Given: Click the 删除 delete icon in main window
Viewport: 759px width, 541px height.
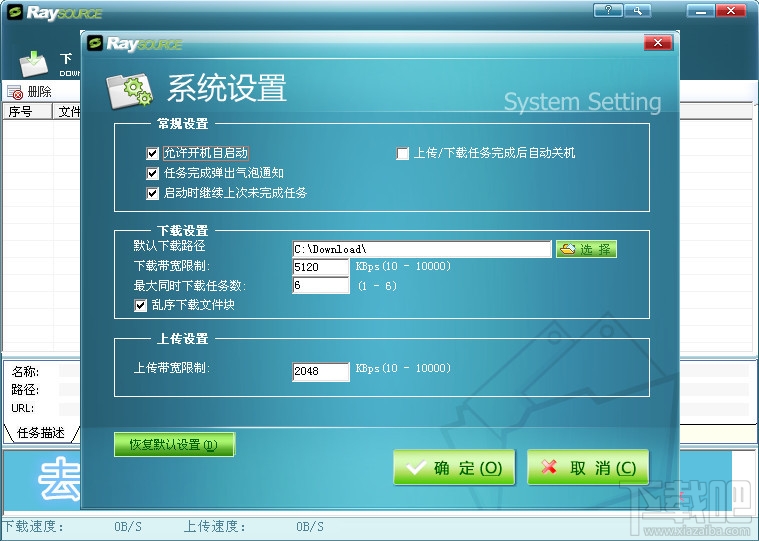Looking at the screenshot, I should click(15, 92).
